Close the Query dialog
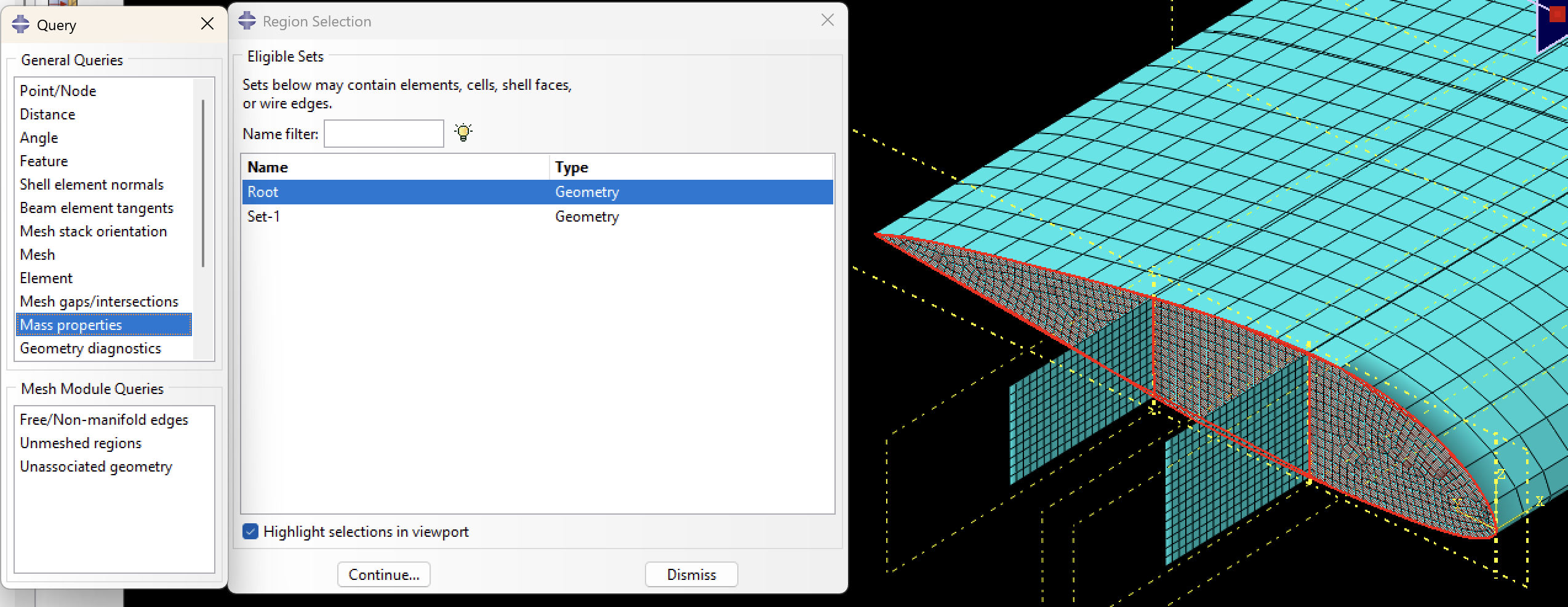Image resolution: width=1568 pixels, height=607 pixels. (207, 24)
